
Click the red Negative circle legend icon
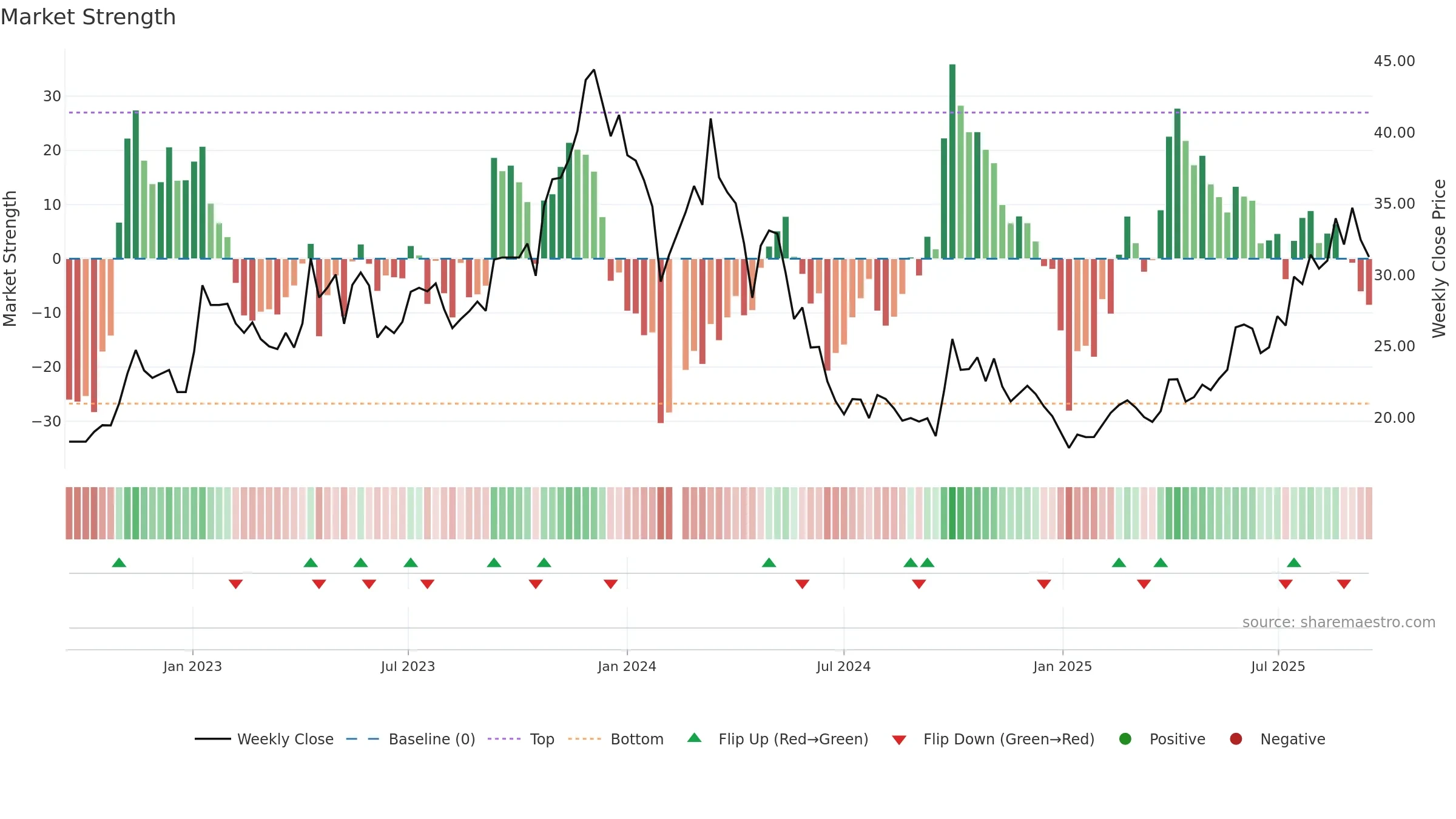coord(1236,739)
